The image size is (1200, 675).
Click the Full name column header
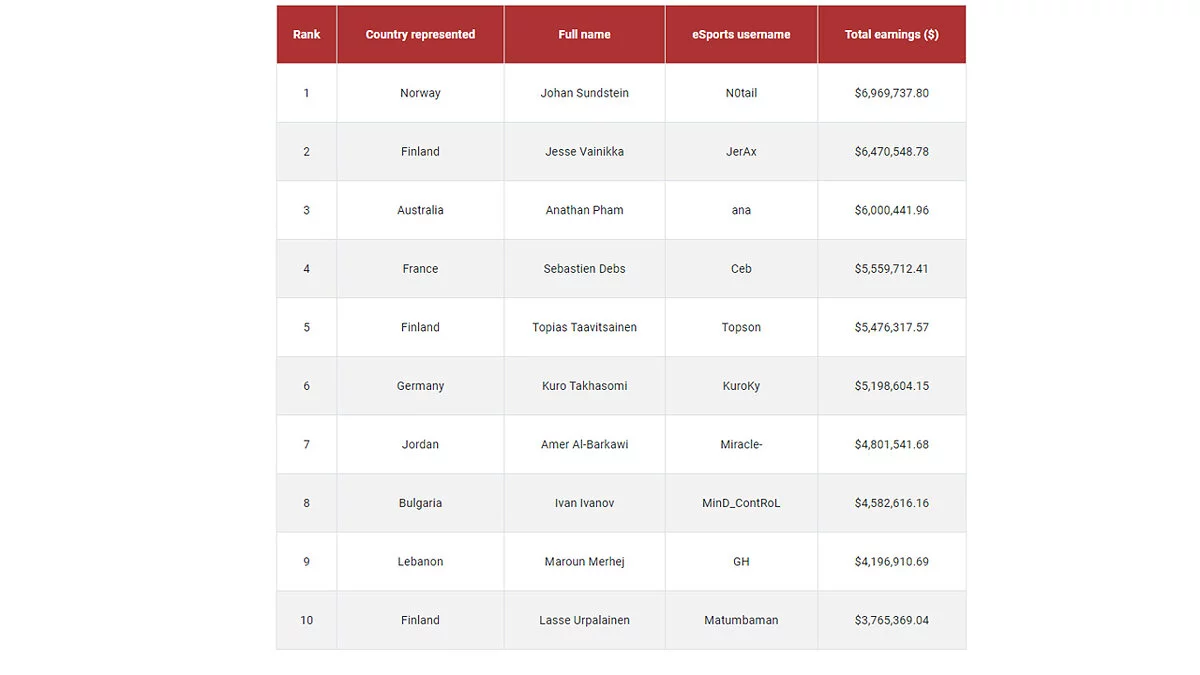click(584, 34)
